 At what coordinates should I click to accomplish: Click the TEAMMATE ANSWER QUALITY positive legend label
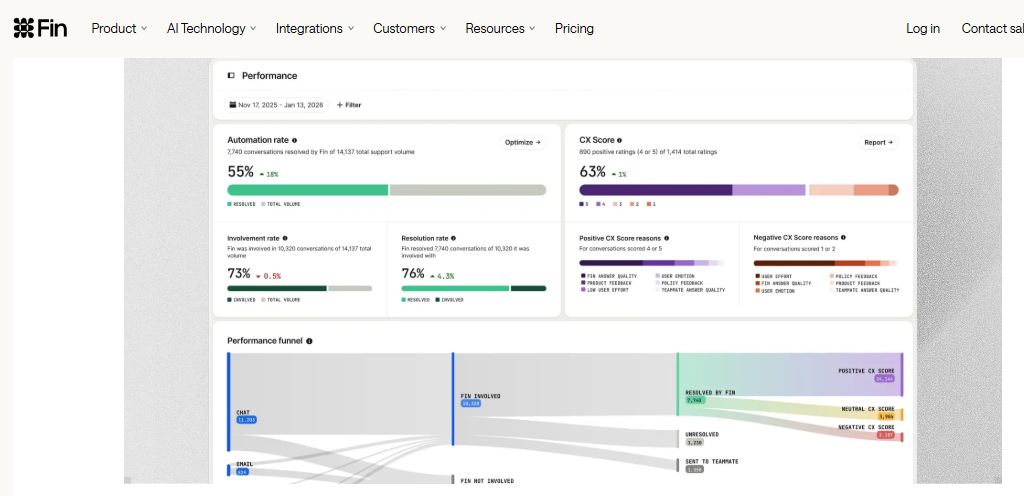[694, 290]
